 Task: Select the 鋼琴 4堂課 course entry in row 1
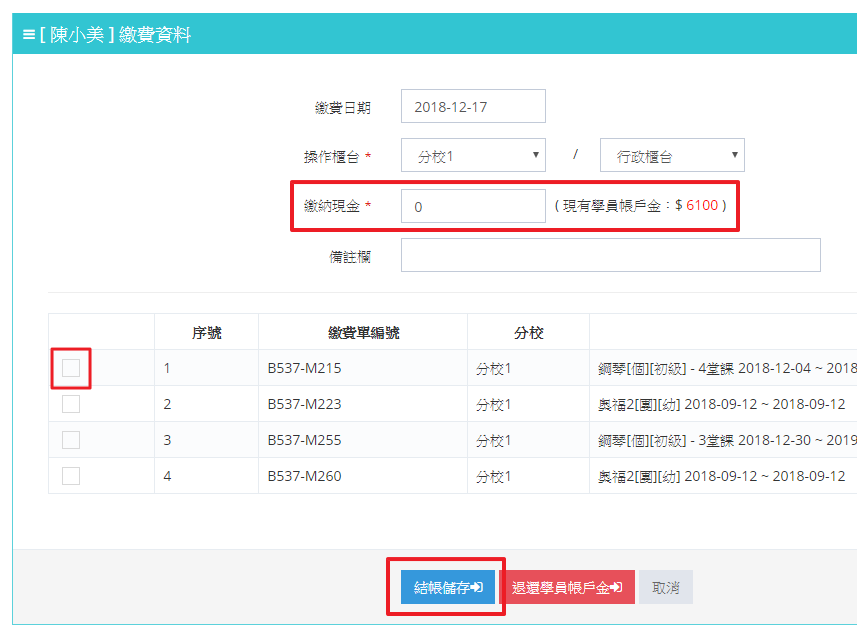(726, 368)
